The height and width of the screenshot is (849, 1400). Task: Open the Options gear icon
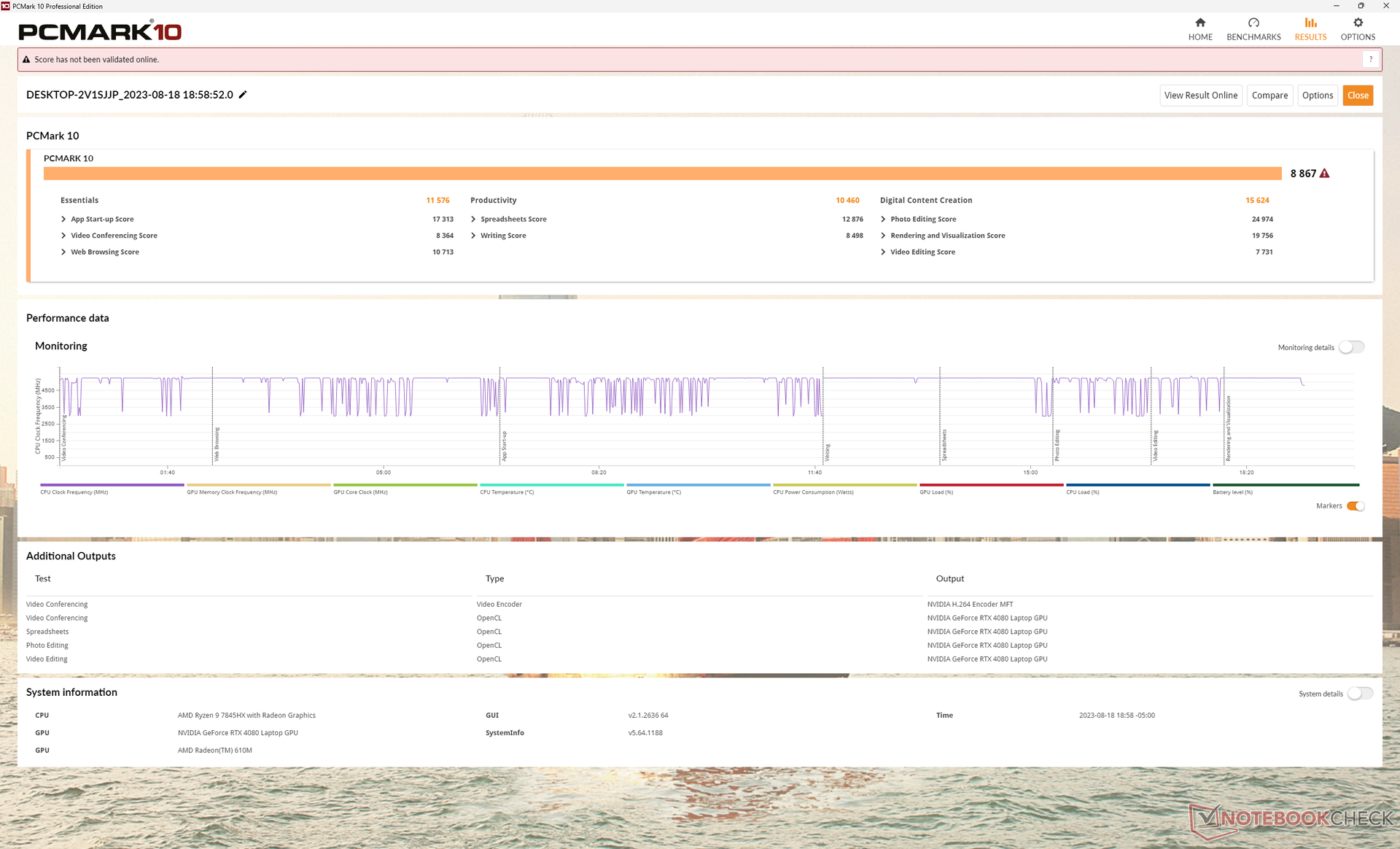(1358, 23)
